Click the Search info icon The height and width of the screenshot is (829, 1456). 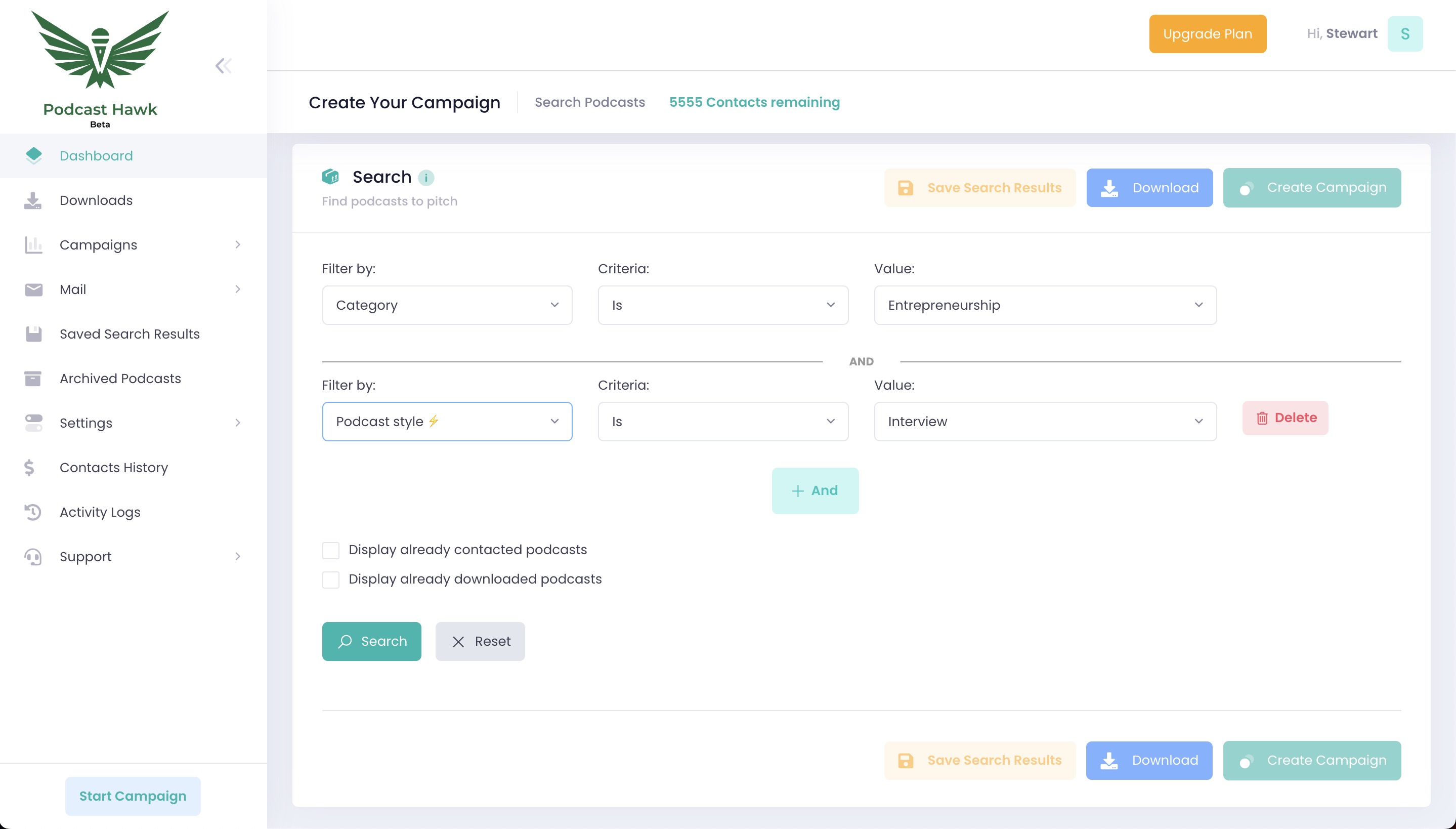pyautogui.click(x=425, y=178)
